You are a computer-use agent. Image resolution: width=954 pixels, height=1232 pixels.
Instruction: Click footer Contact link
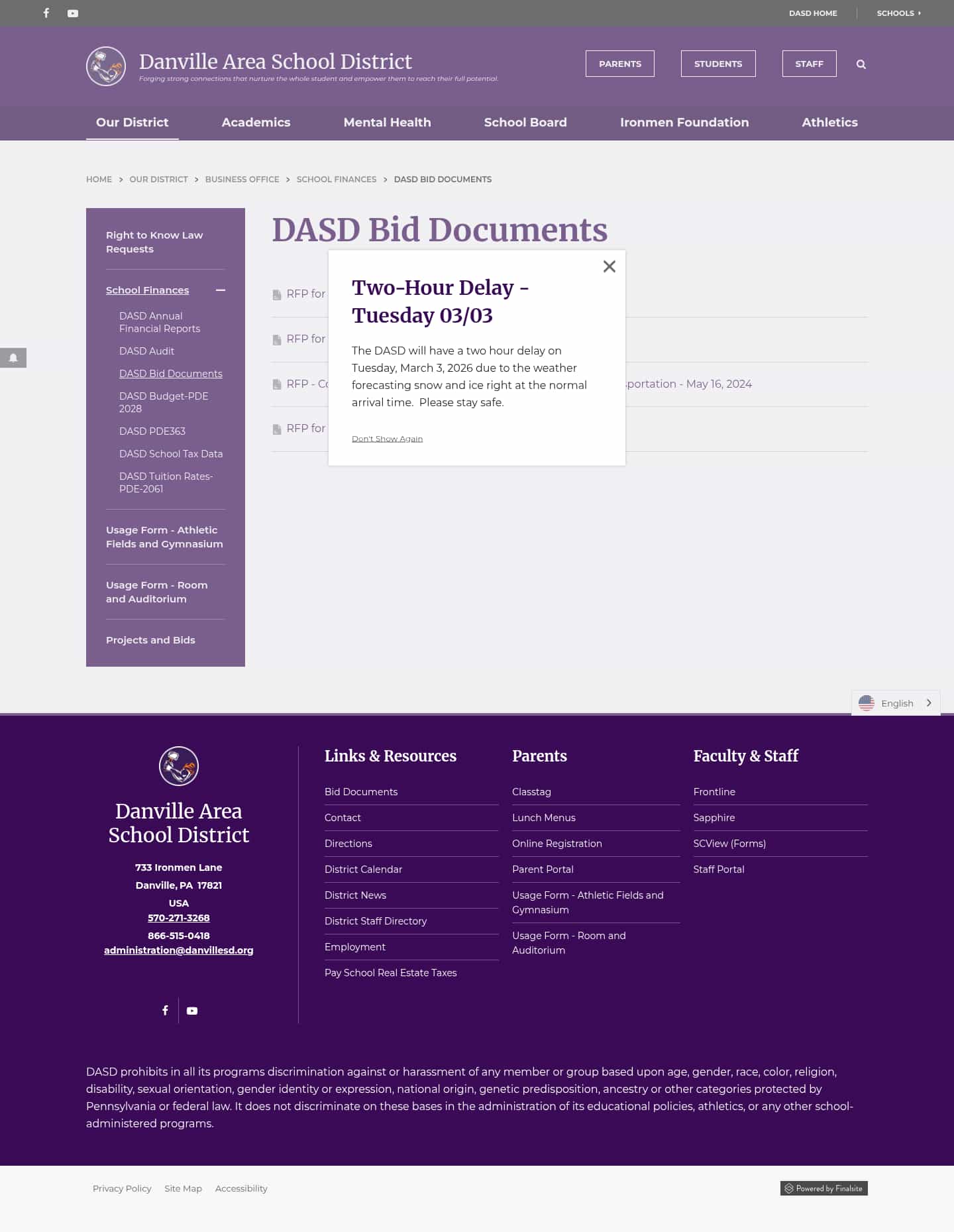pos(343,818)
